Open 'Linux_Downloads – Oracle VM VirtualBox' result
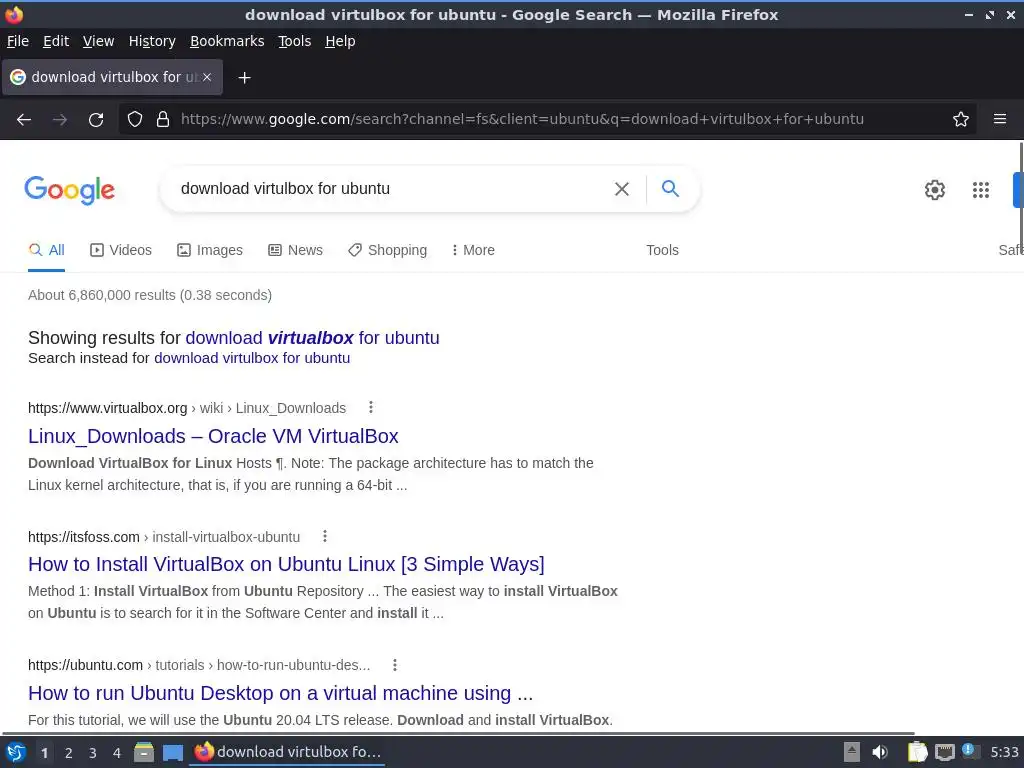The image size is (1024, 768). (213, 436)
